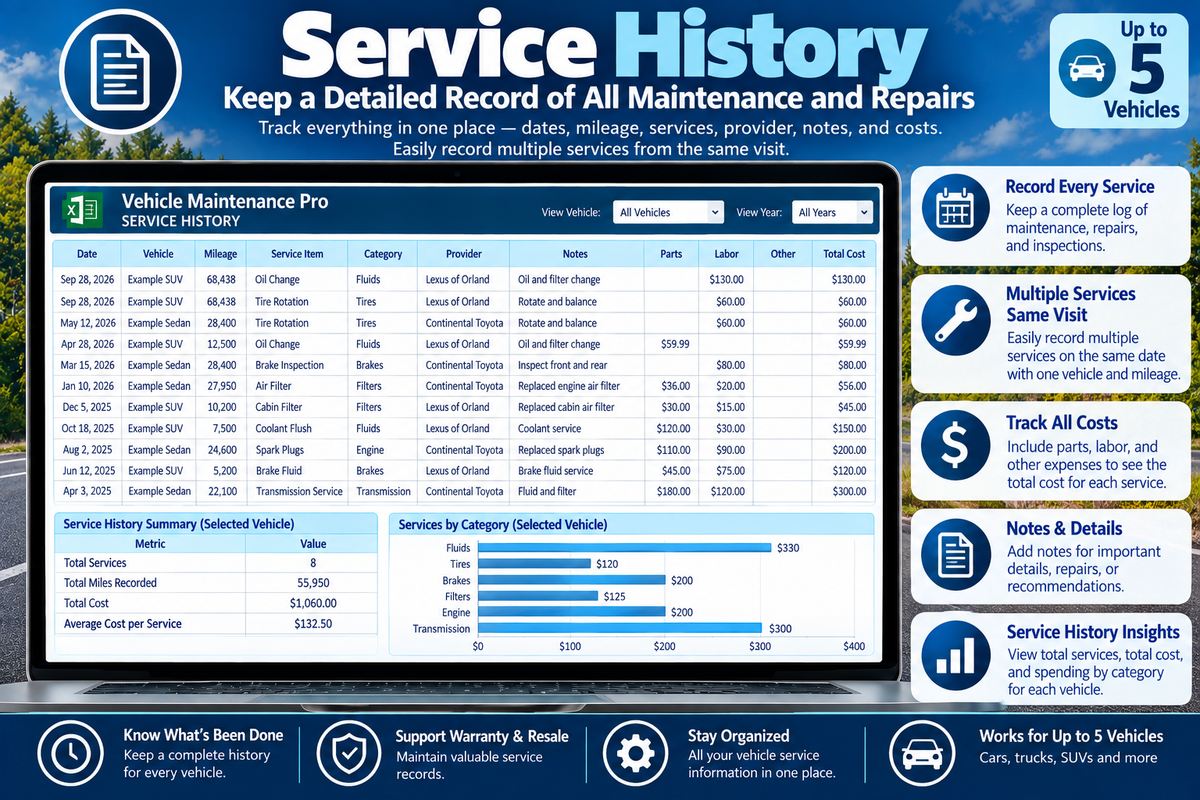Click the Excel icon next to Vehicle Maintenance Pro
Viewport: 1200px width, 800px height.
(83, 211)
